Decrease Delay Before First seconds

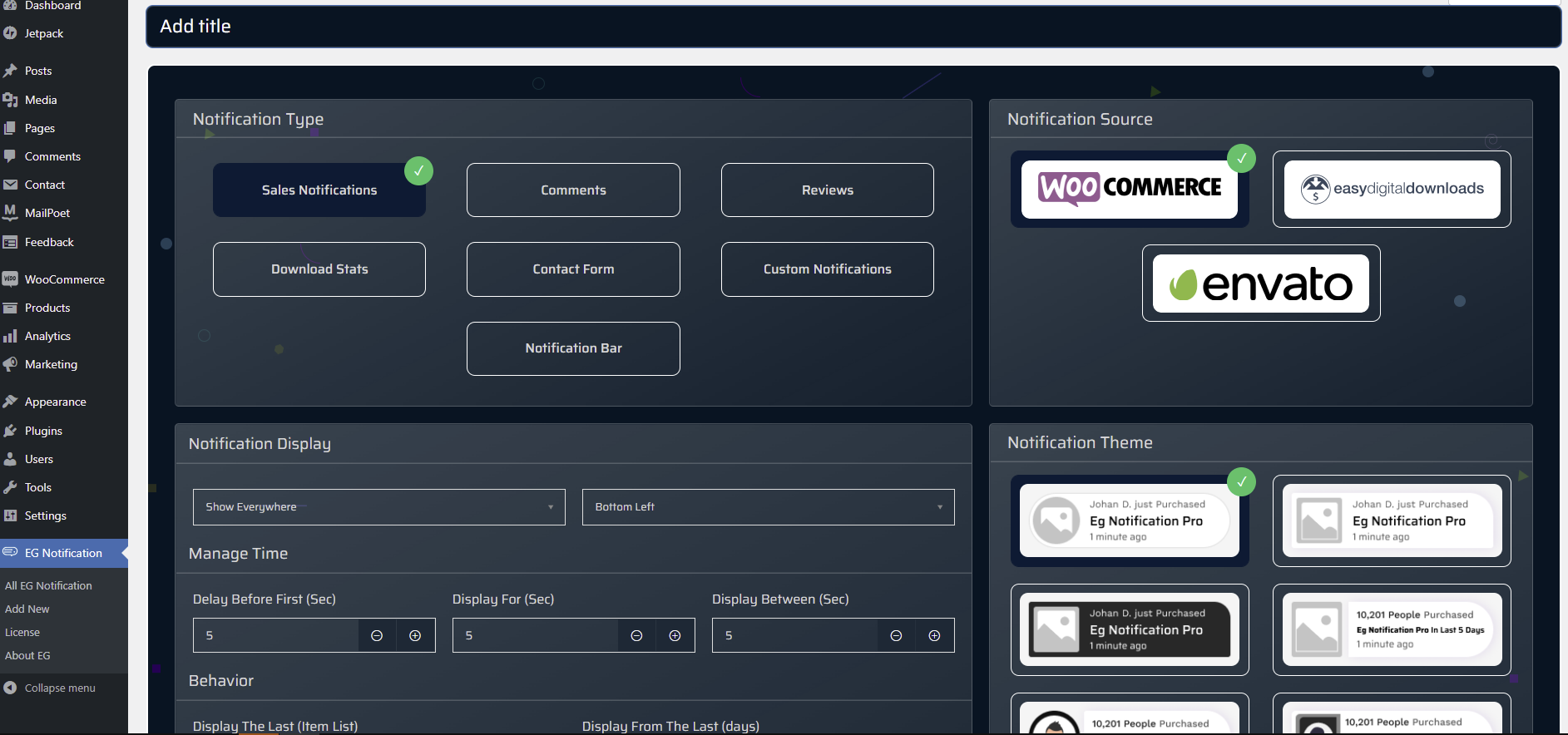tap(377, 635)
